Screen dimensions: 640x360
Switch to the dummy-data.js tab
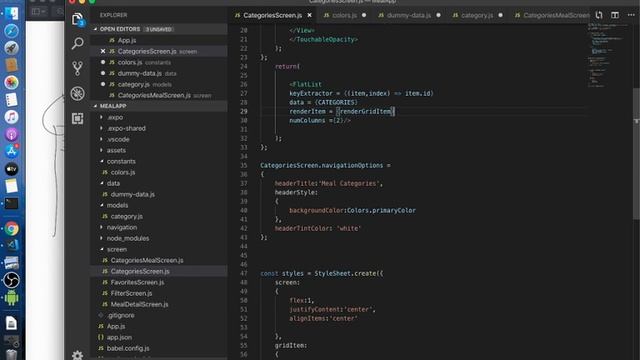coord(409,15)
